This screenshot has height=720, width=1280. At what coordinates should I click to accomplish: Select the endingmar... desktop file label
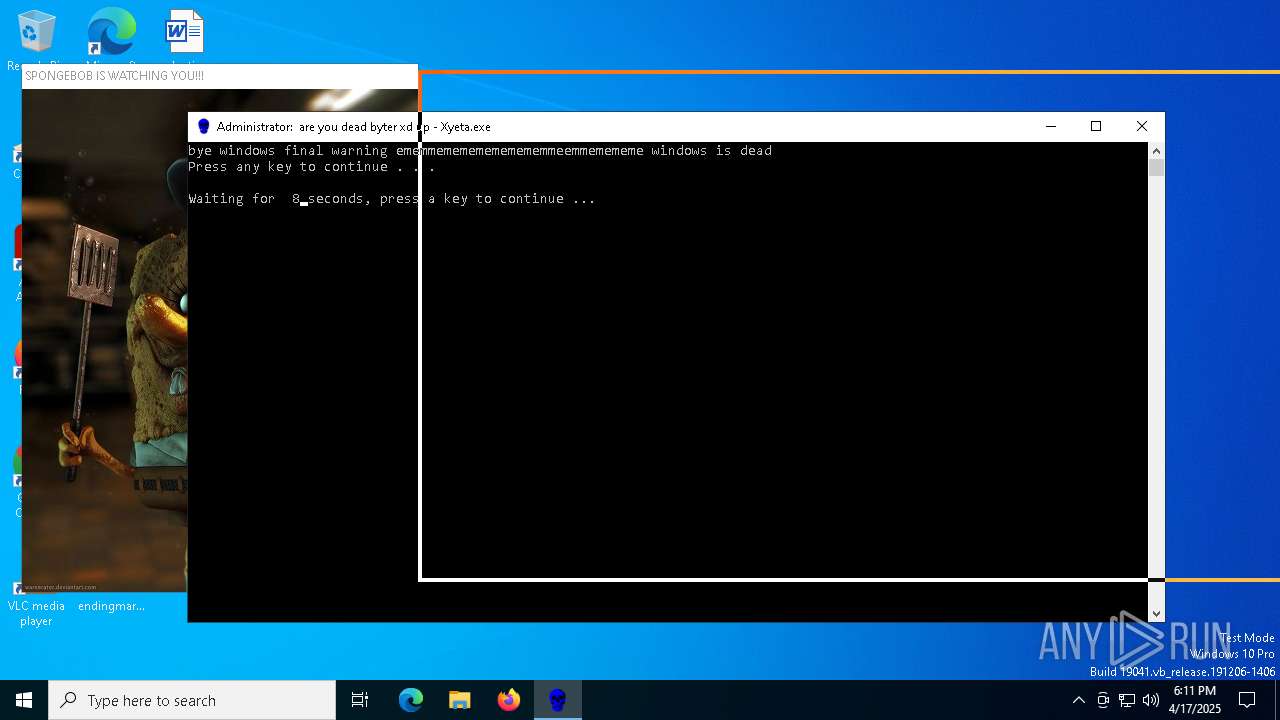point(111,606)
